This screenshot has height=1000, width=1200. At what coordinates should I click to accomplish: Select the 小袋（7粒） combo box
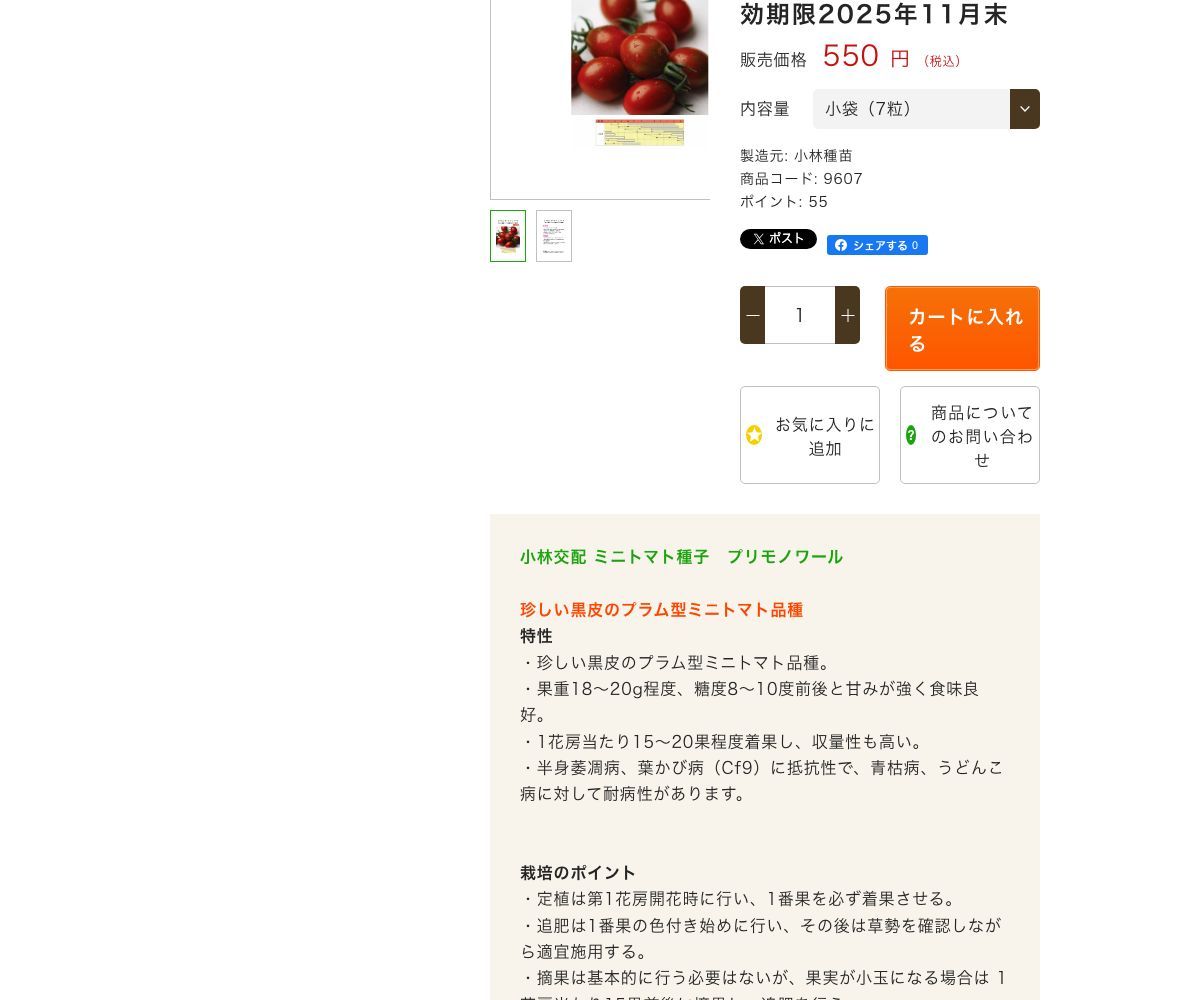(926, 109)
